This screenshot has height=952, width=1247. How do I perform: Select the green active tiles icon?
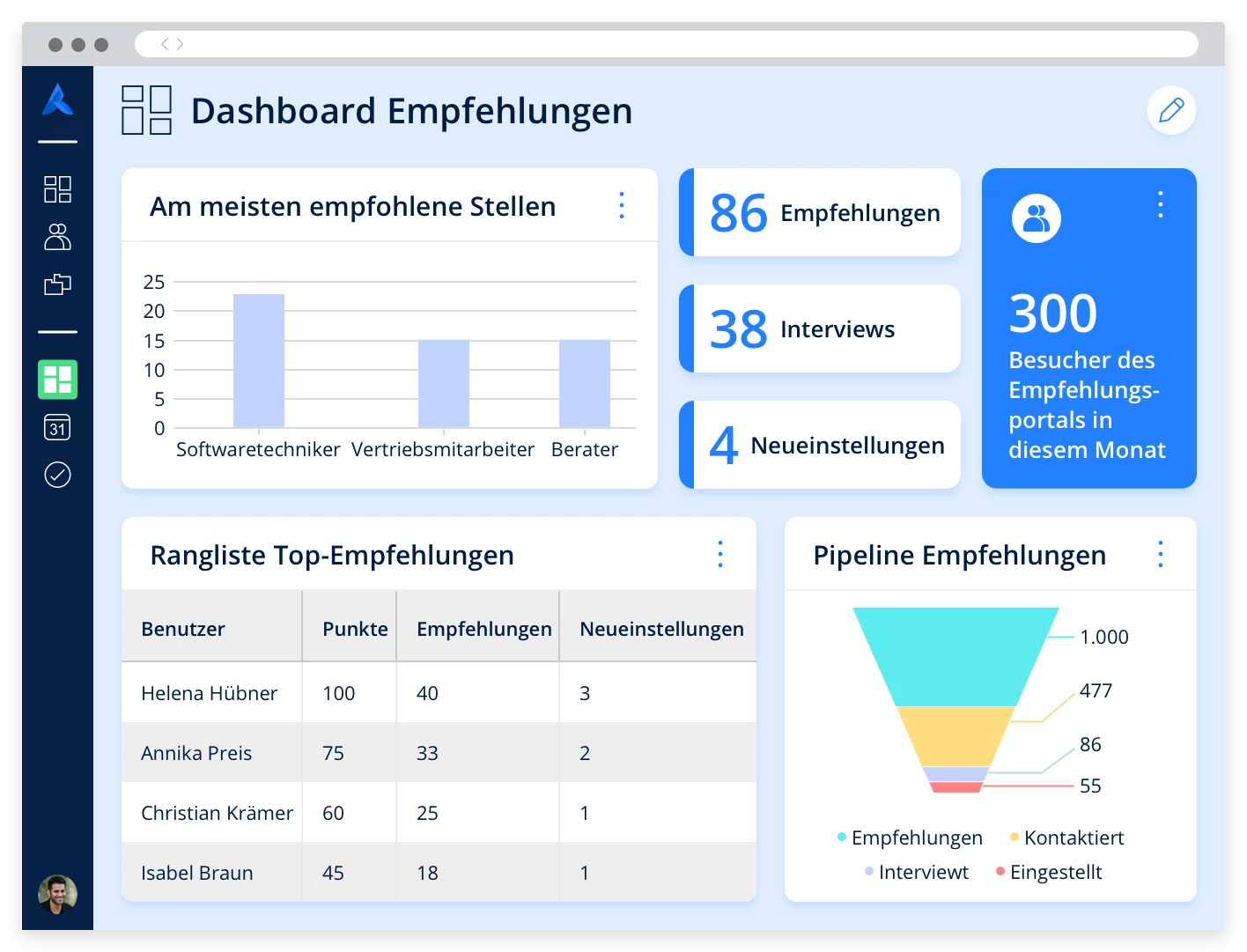[57, 380]
